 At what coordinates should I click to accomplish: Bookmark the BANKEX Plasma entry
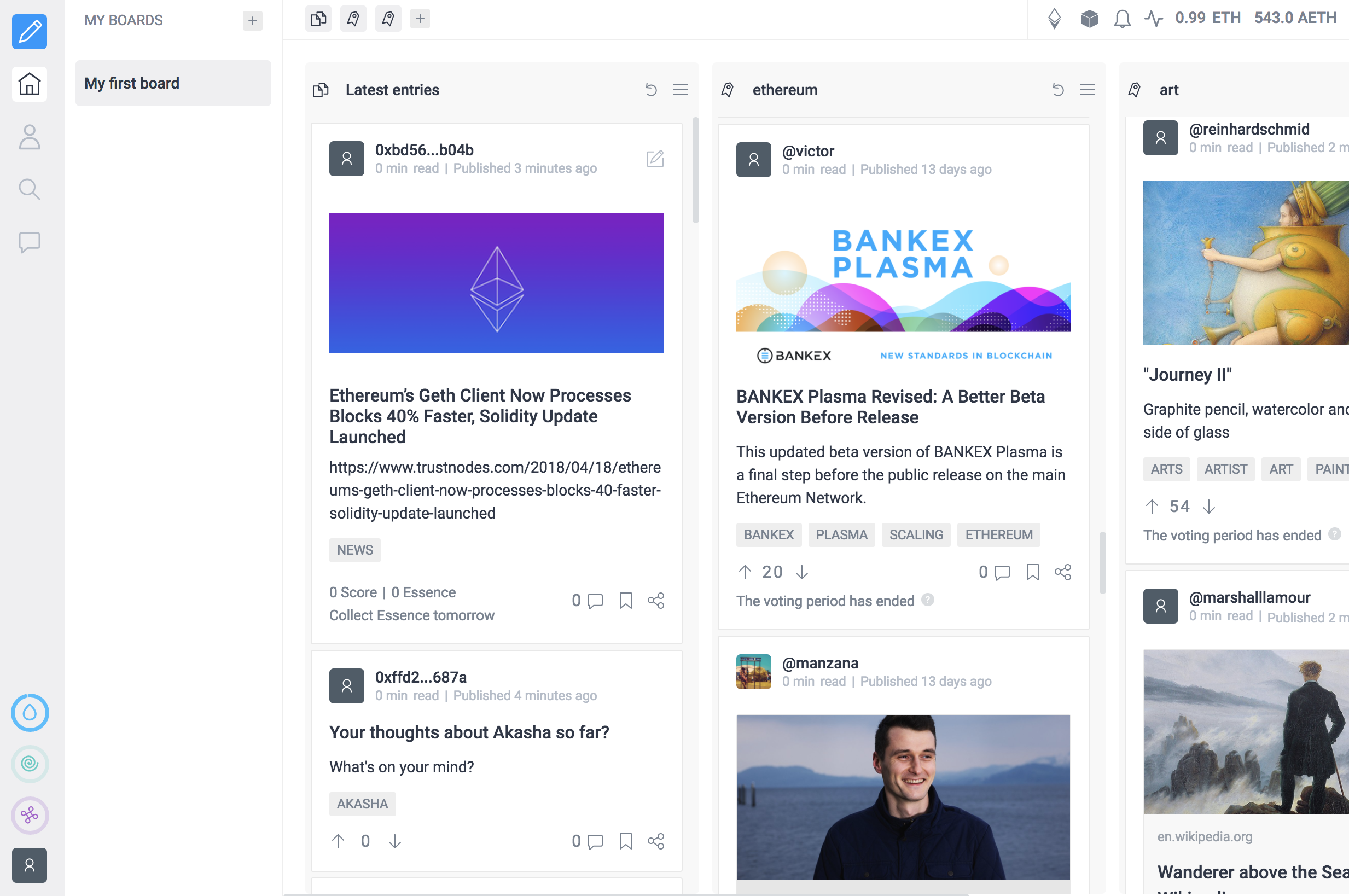(1032, 572)
